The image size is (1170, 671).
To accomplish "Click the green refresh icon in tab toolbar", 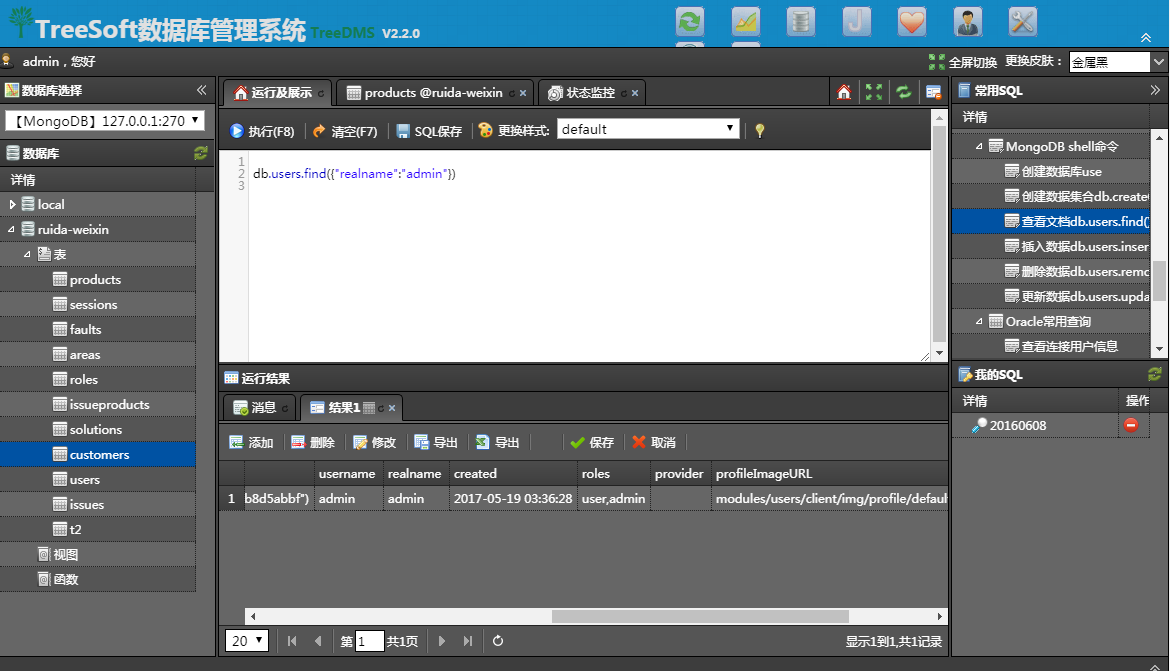I will [x=904, y=92].
